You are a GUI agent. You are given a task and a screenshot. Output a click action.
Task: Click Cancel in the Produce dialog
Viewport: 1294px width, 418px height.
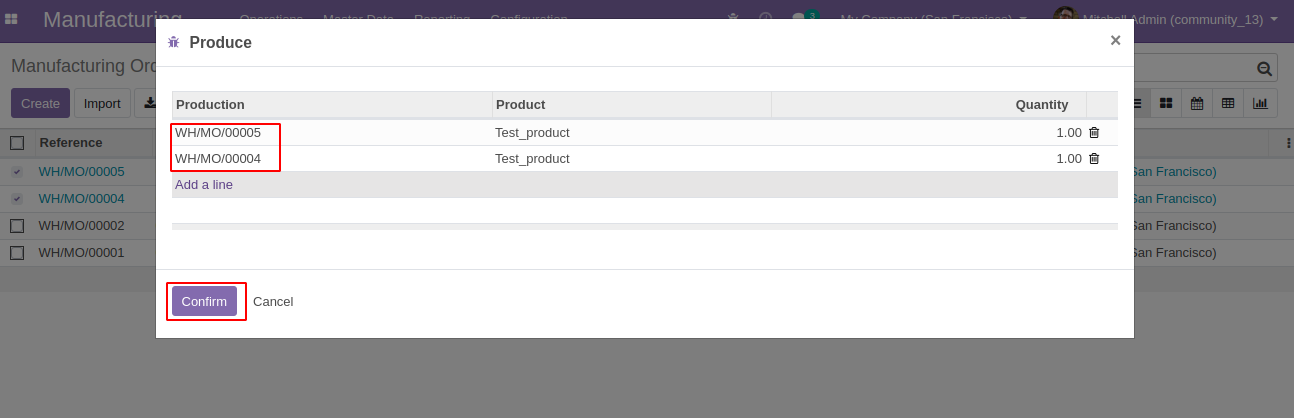(x=273, y=301)
